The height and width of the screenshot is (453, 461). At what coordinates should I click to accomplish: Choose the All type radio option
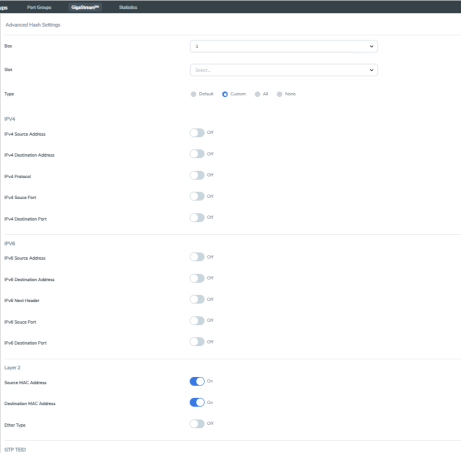257,94
